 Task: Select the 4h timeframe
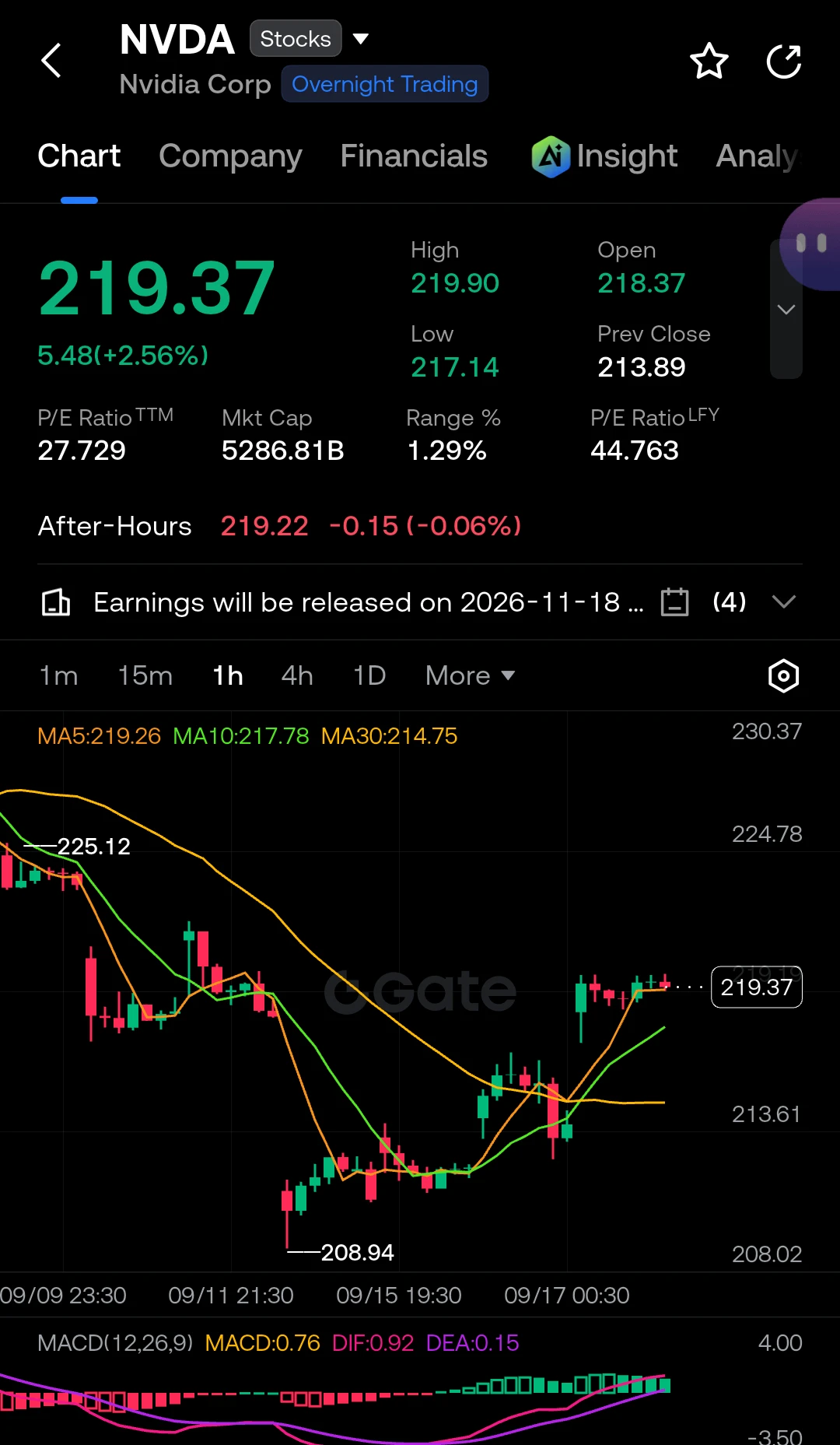click(x=297, y=675)
